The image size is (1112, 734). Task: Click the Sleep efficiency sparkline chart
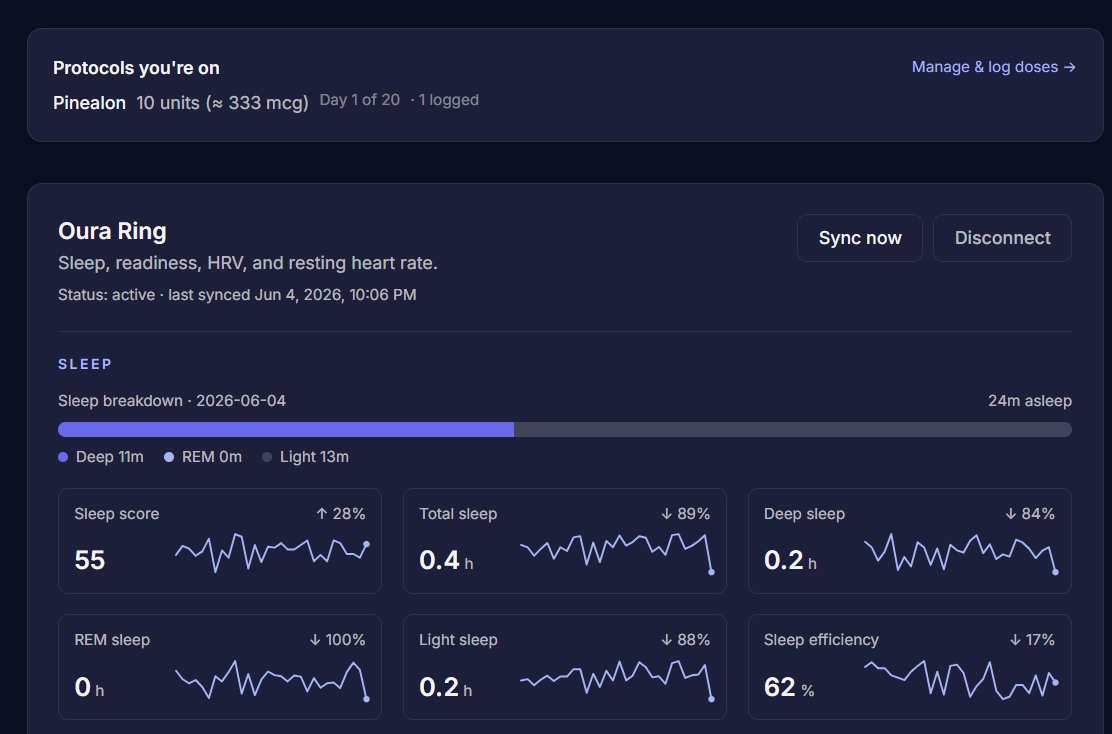[x=961, y=679]
